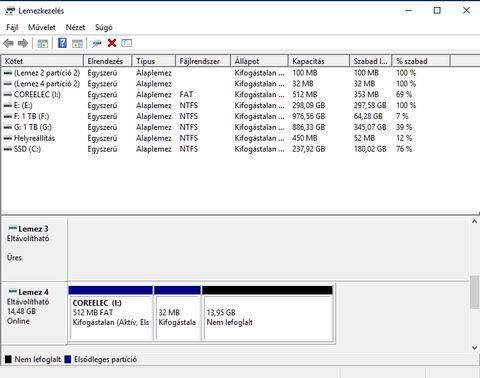Open the Fájl menu
The height and width of the screenshot is (378, 480).
(12, 27)
